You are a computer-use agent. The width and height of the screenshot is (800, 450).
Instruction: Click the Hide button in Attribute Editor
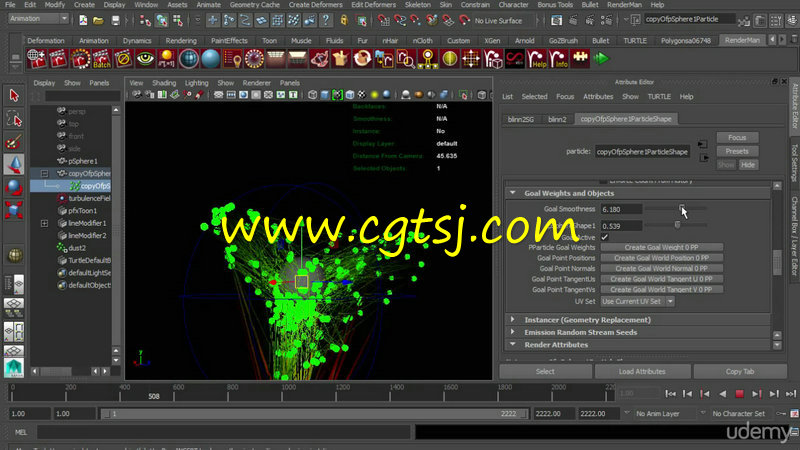(748, 165)
